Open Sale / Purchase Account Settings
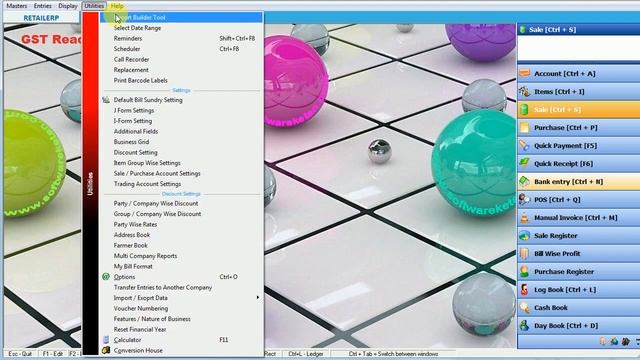Screen dimensions: 640x360 tap(157, 173)
